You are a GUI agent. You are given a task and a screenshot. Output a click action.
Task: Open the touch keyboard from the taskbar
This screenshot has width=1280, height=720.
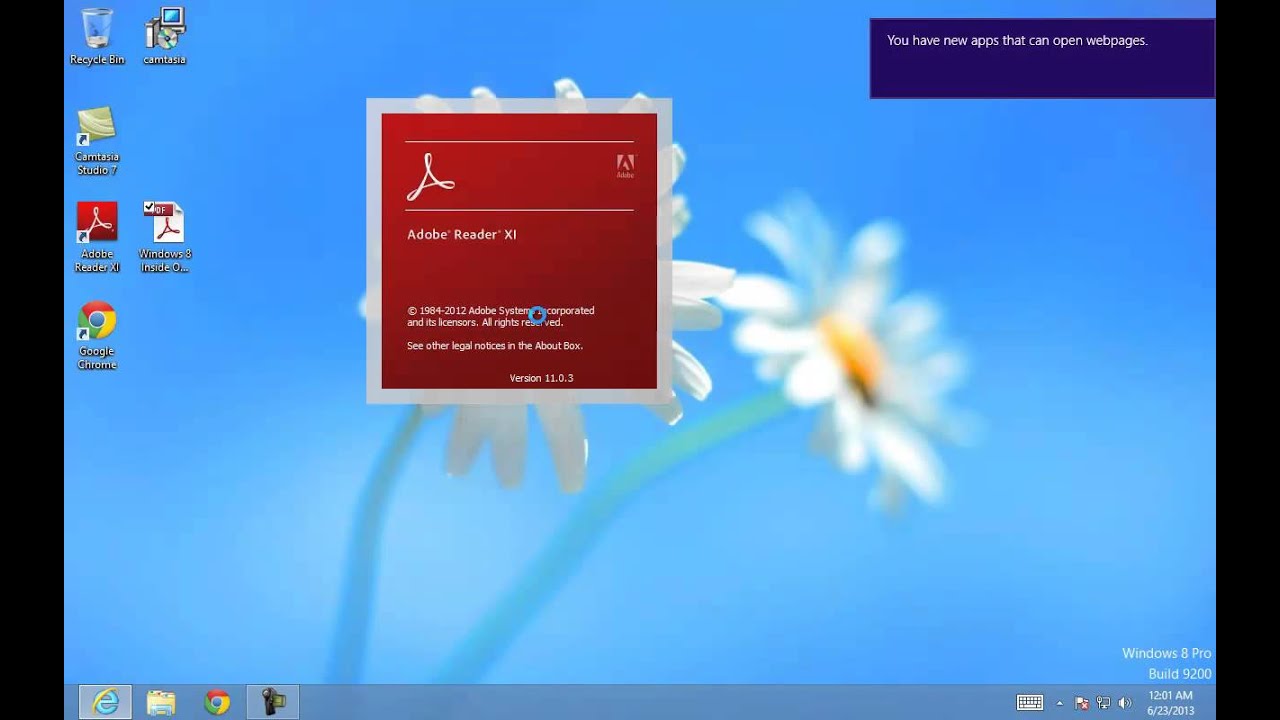(1030, 702)
